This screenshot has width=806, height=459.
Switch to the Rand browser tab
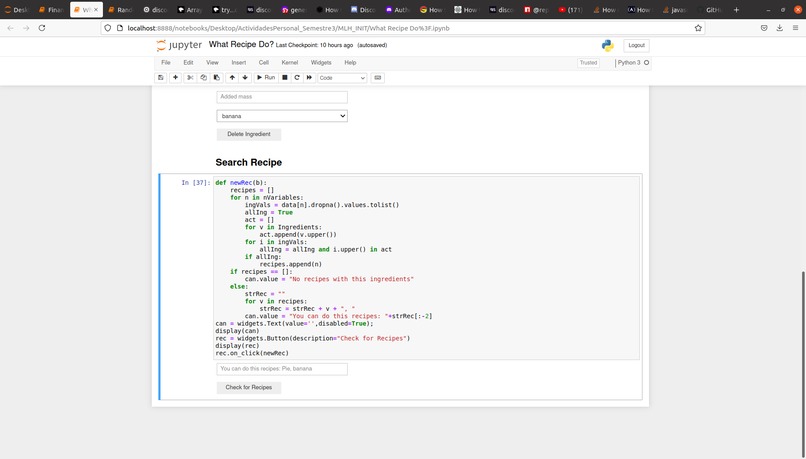tap(121, 10)
